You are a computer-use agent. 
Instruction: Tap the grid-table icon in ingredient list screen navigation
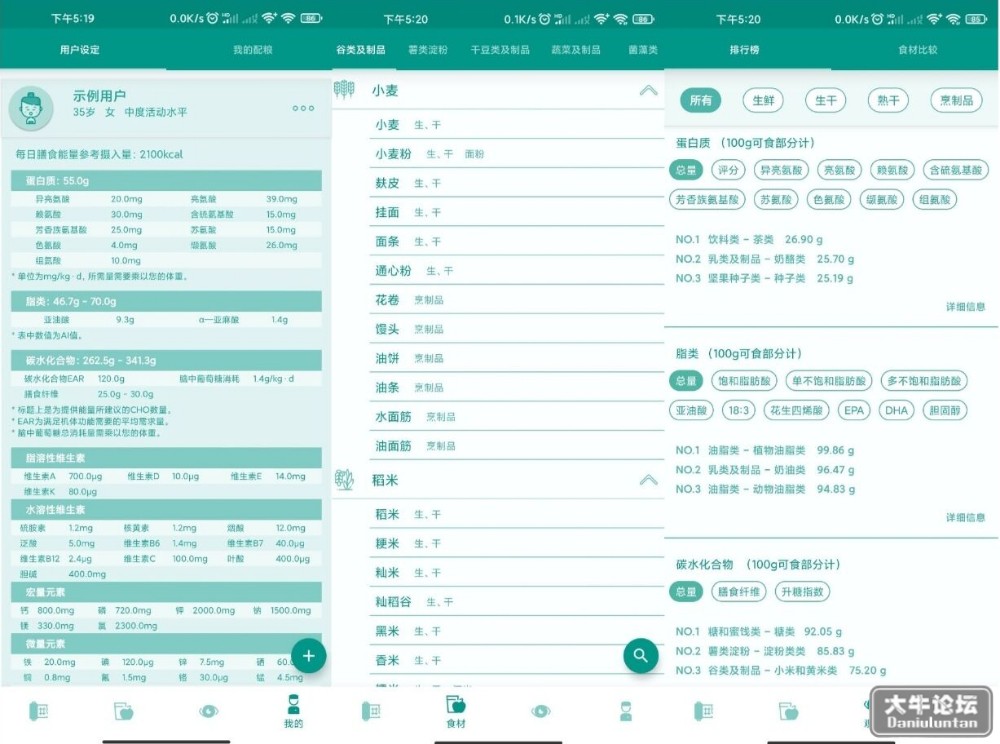[x=371, y=711]
